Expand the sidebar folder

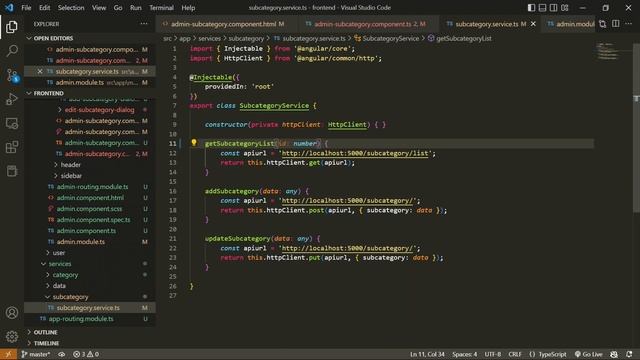click(x=71, y=176)
